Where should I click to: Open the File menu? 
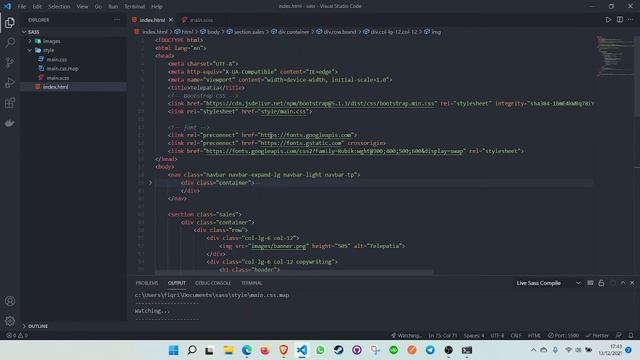coord(22,7)
